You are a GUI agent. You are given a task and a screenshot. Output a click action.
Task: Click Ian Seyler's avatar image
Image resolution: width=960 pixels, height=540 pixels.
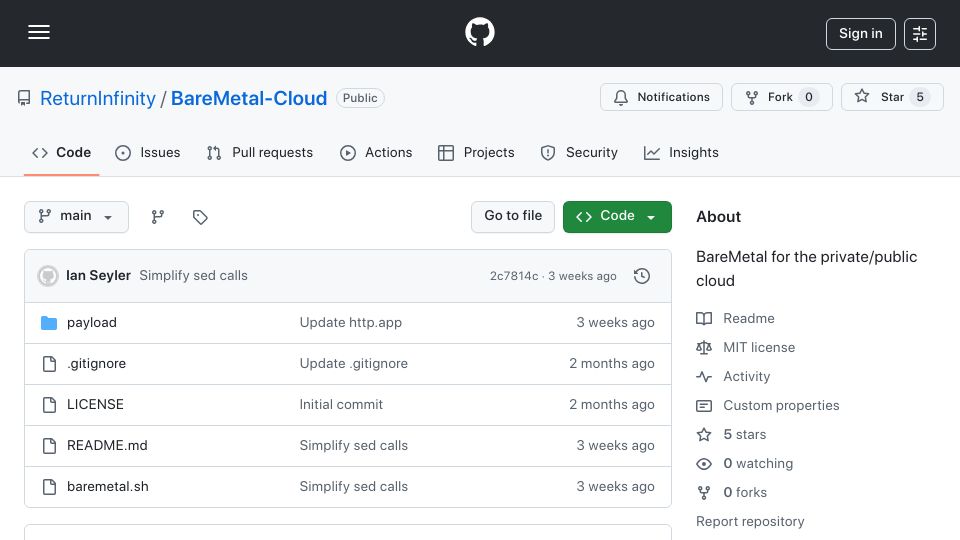coord(48,276)
